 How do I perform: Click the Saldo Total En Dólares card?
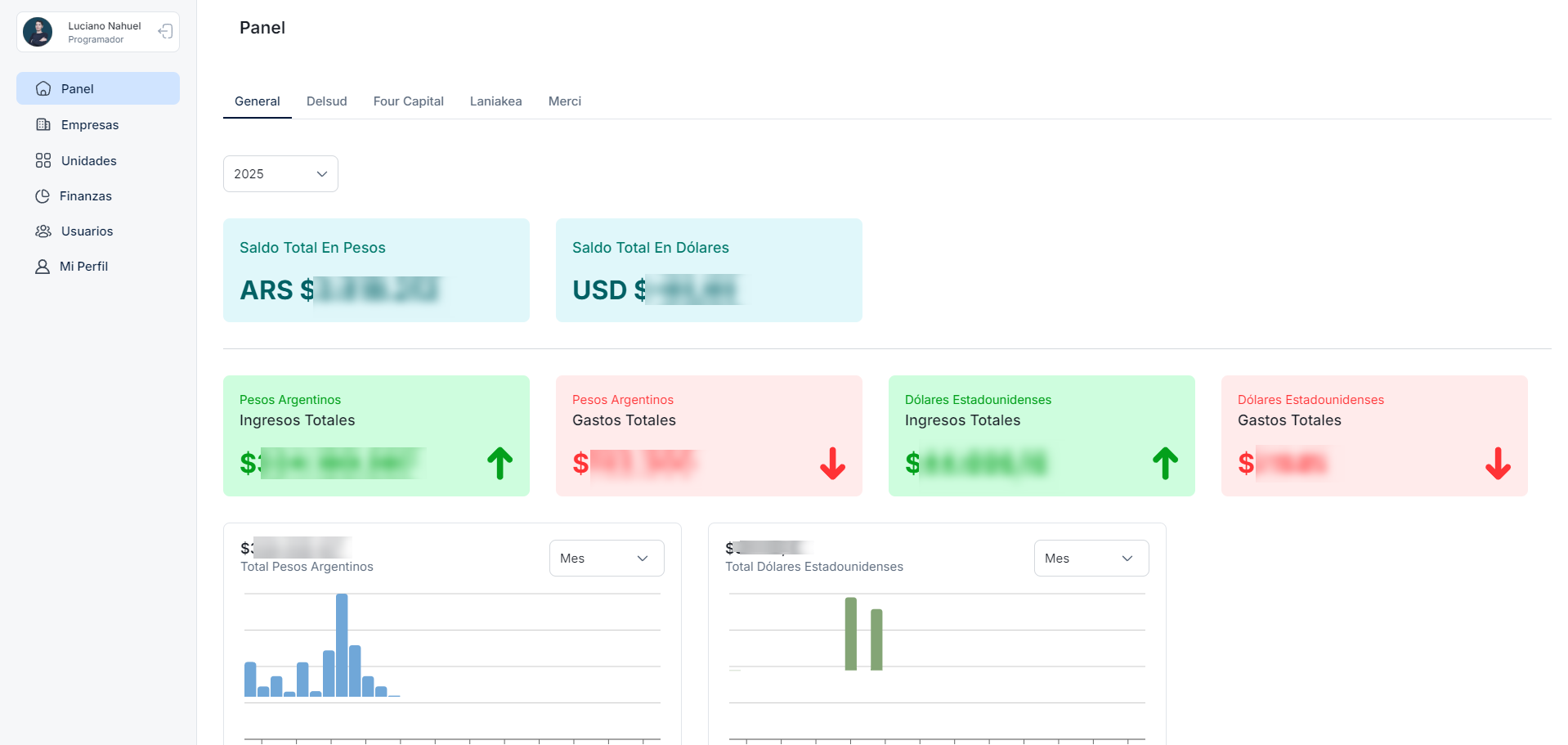tap(709, 270)
